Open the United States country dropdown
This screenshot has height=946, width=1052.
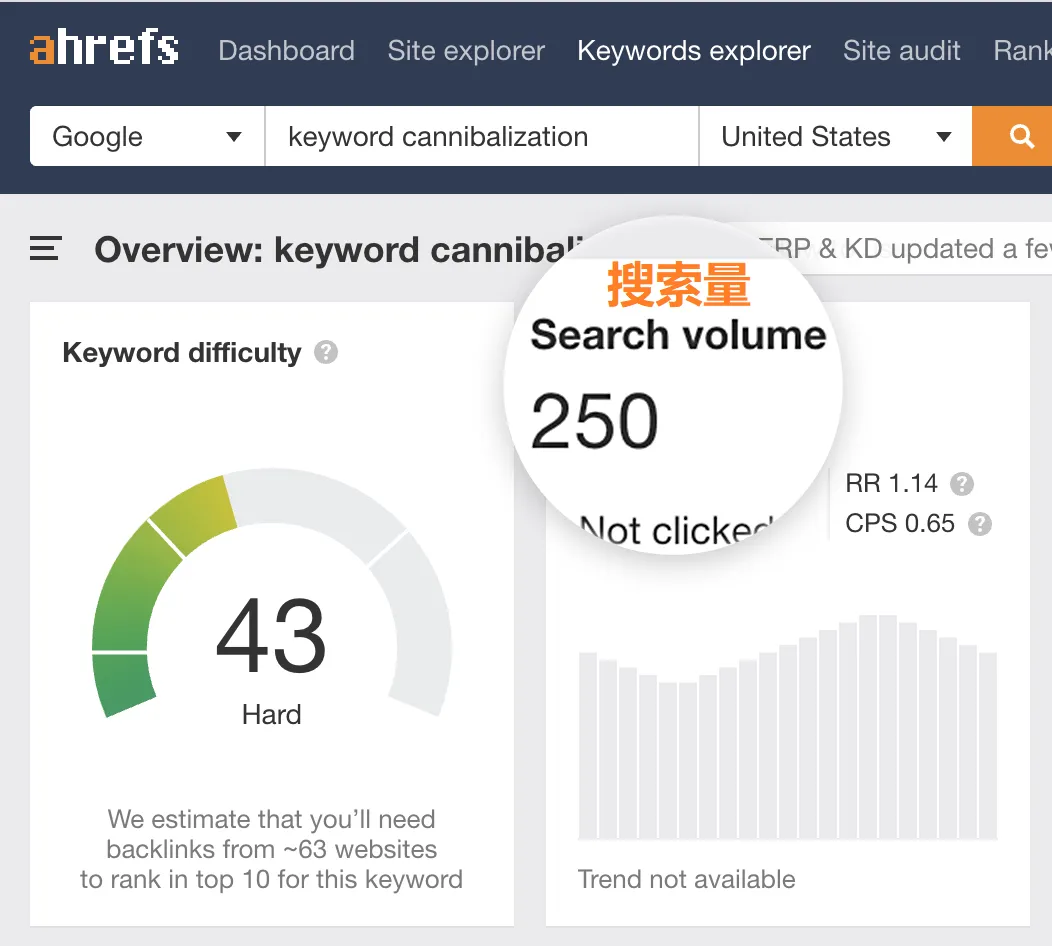click(835, 137)
